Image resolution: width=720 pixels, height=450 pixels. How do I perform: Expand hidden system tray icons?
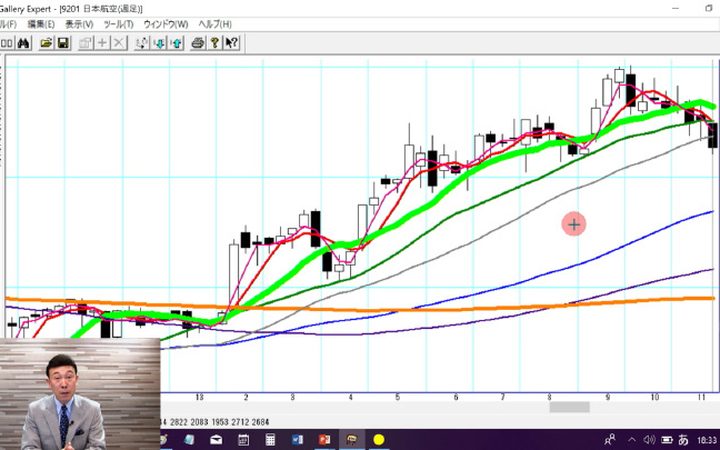point(631,440)
